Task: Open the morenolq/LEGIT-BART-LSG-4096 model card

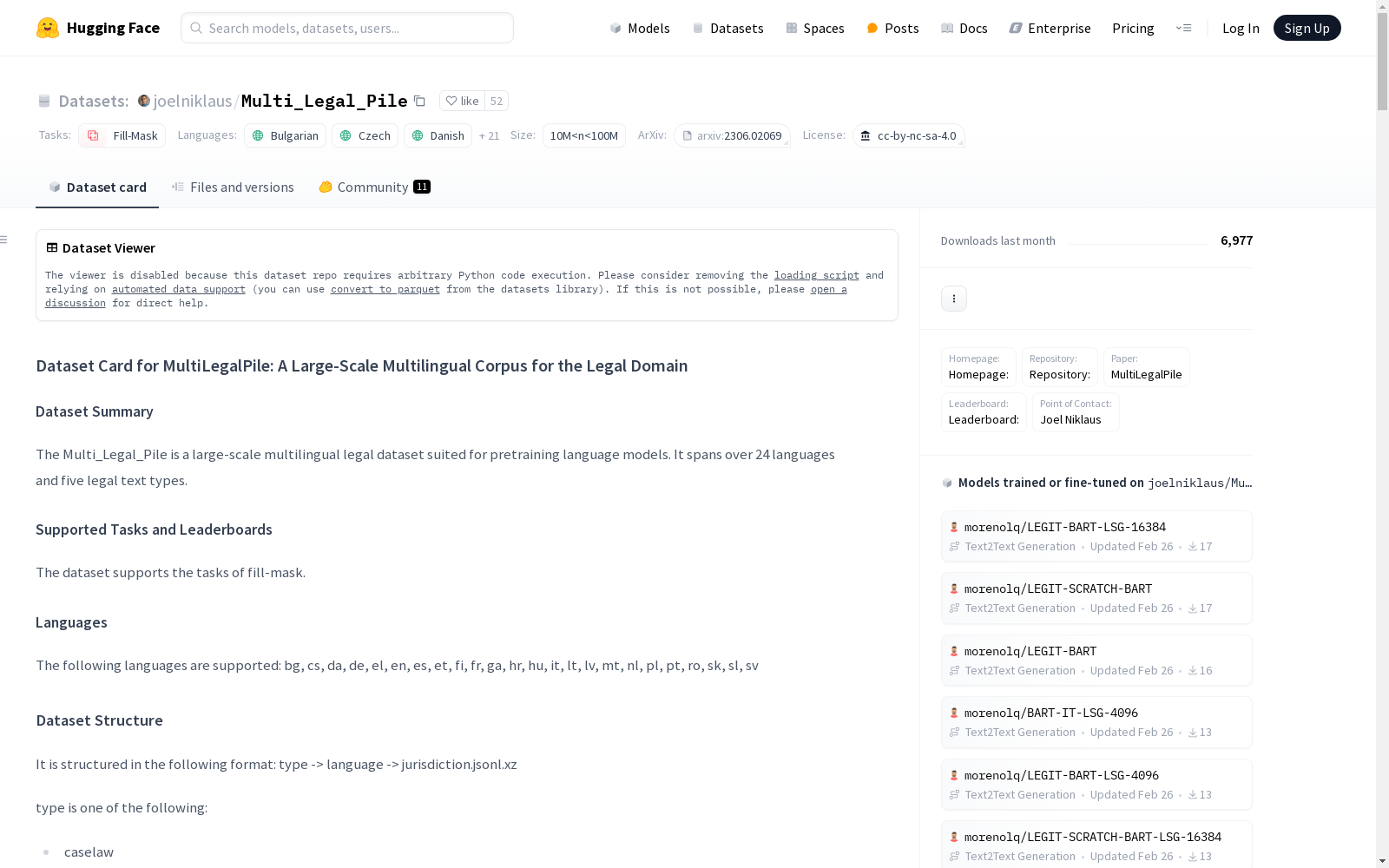Action: (x=1096, y=785)
